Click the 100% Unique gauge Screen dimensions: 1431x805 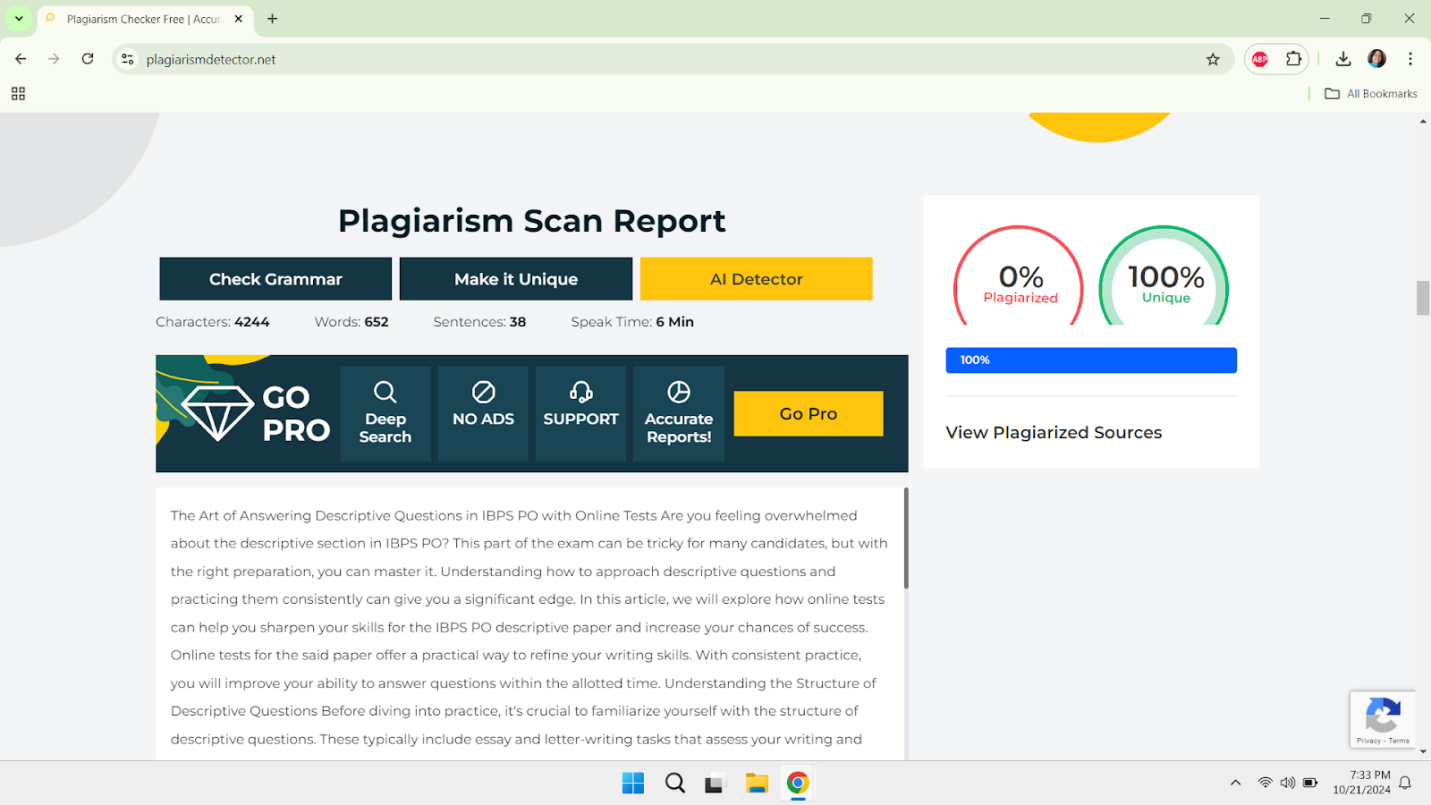[1165, 276]
